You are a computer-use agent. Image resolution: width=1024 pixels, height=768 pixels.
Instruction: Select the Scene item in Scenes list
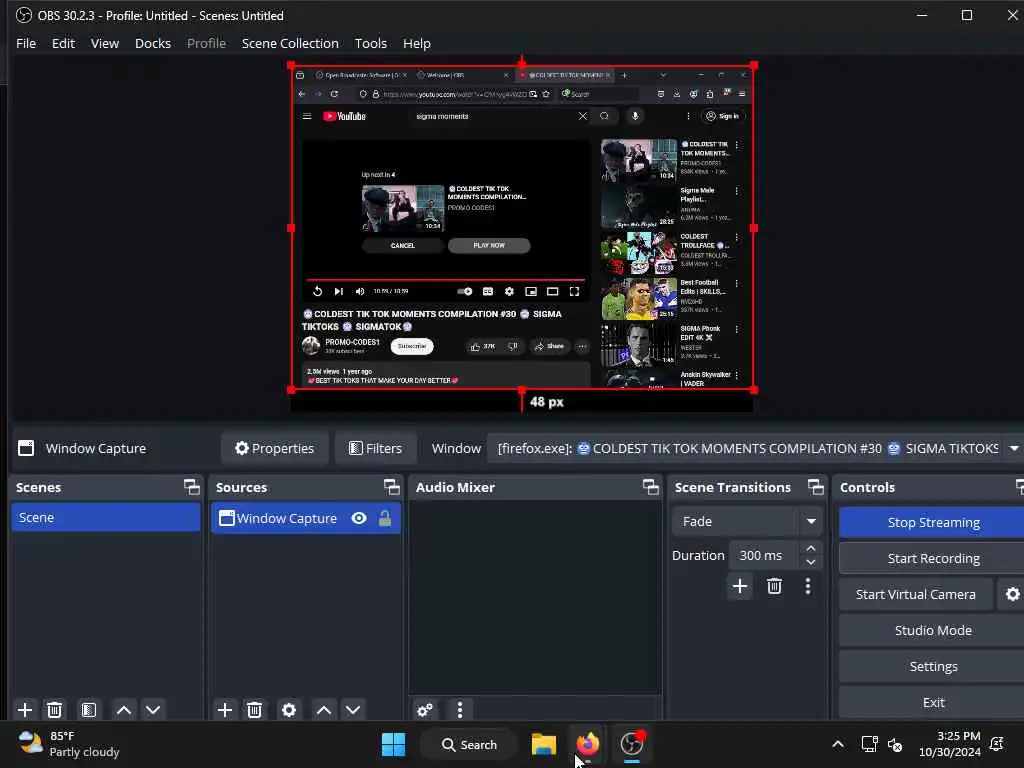click(x=106, y=517)
